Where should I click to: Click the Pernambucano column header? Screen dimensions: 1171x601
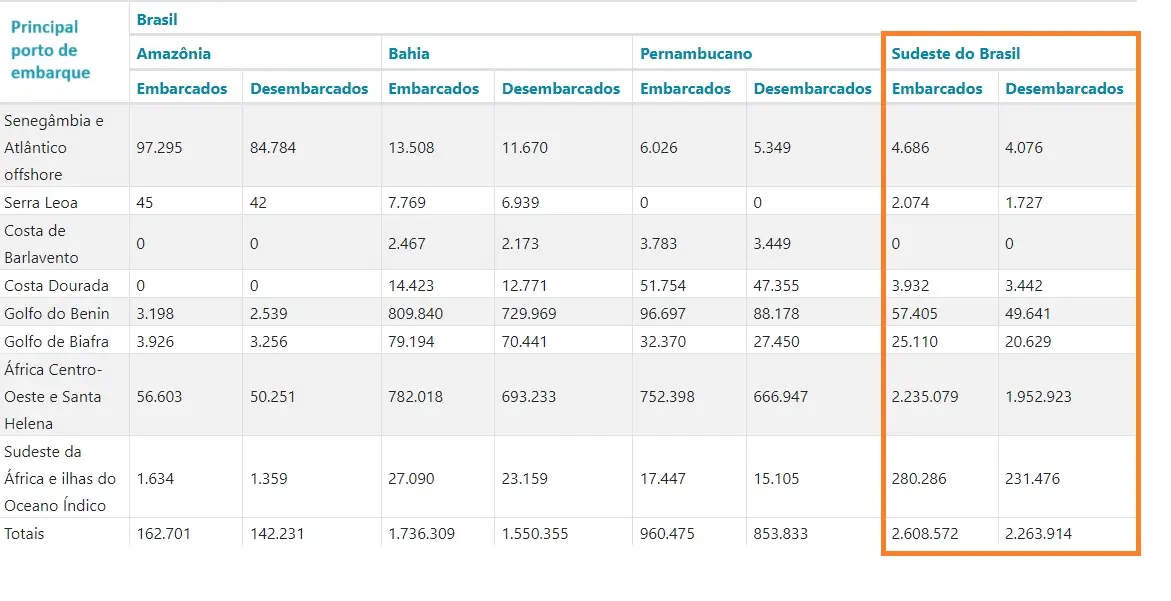click(x=695, y=54)
